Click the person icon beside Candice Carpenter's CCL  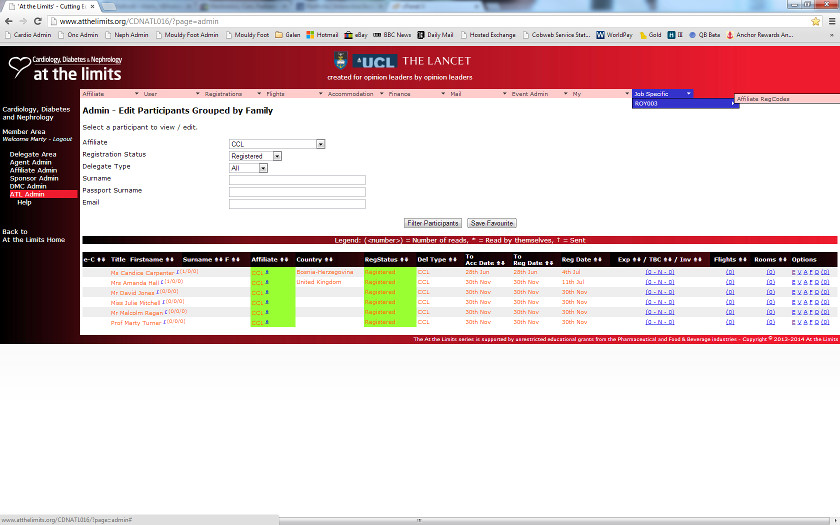tap(267, 272)
